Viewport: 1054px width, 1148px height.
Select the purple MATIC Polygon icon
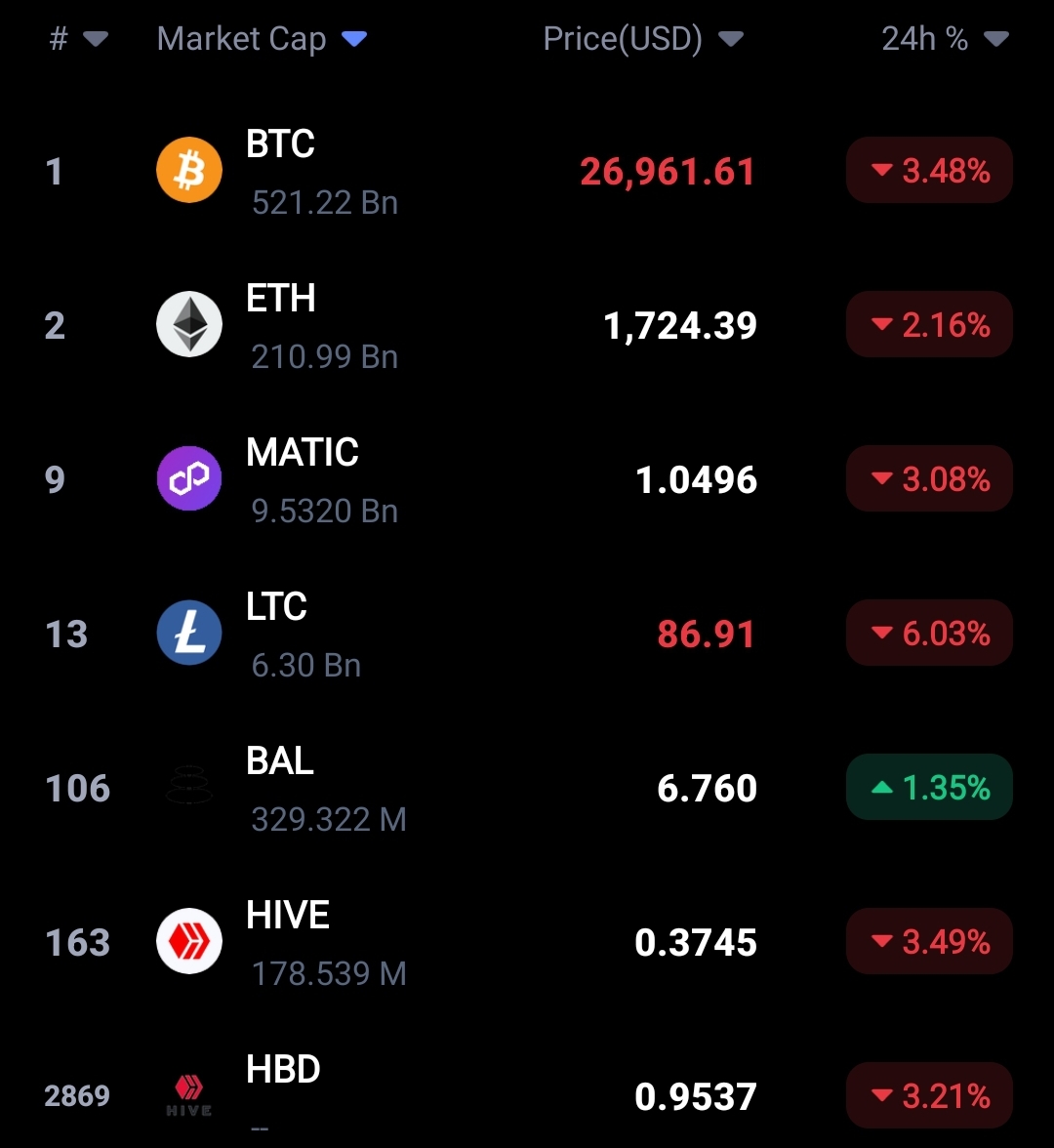189,478
